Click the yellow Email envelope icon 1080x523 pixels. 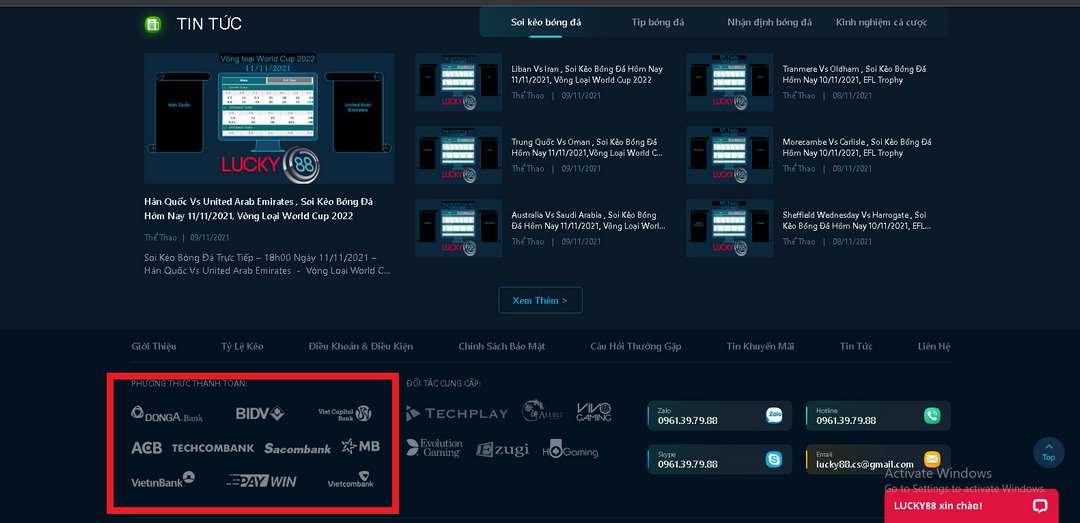click(932, 459)
